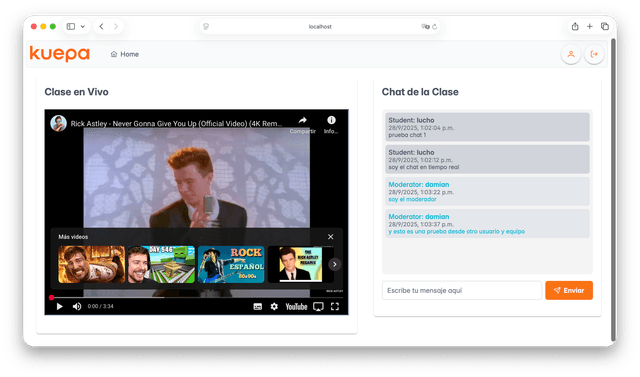Image resolution: width=640 pixels, height=377 pixels.
Task: Click the logout icon button
Action: pos(594,54)
